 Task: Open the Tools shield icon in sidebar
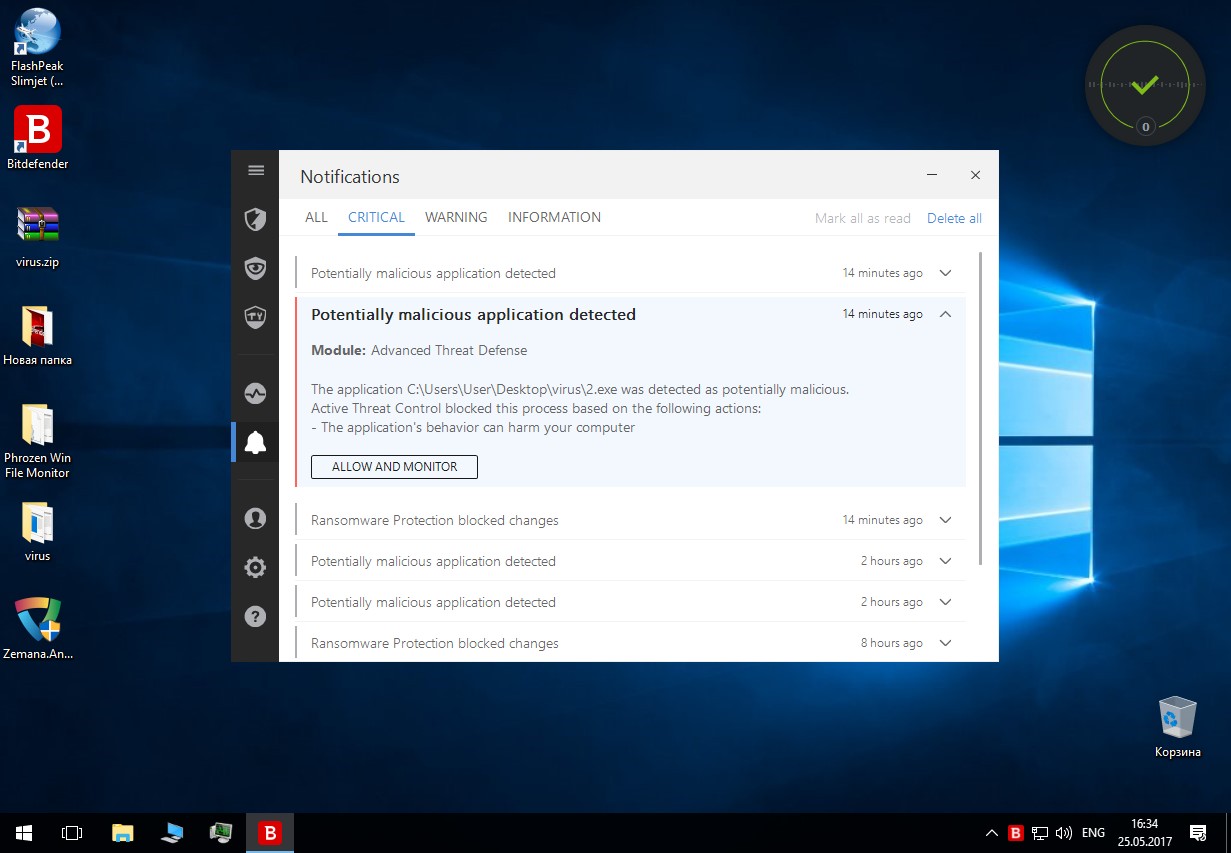pos(255,317)
